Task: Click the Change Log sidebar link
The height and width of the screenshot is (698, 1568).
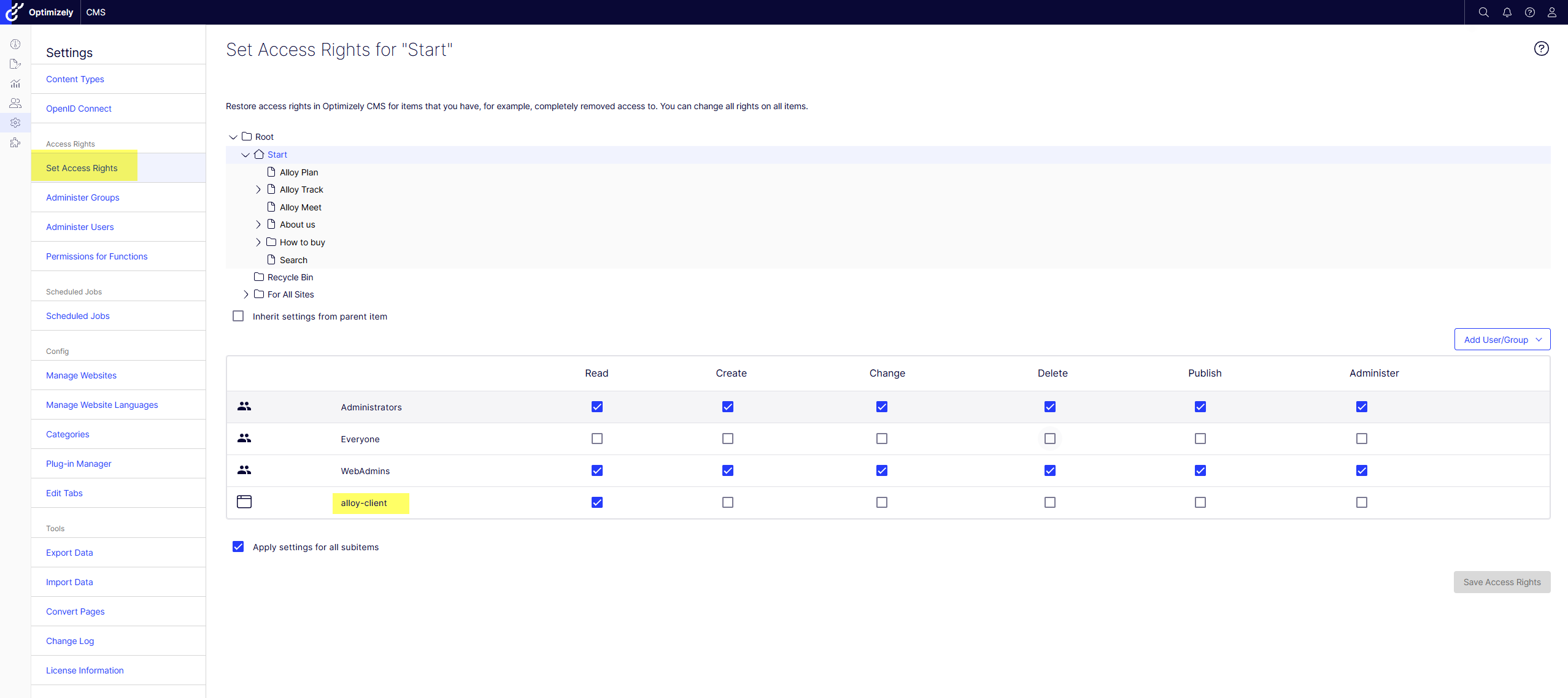Action: click(x=70, y=641)
